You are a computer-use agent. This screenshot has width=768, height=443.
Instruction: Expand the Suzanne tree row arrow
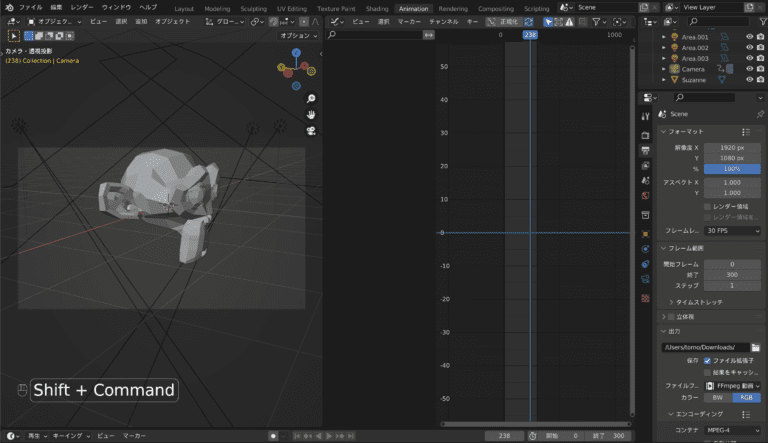click(x=664, y=80)
